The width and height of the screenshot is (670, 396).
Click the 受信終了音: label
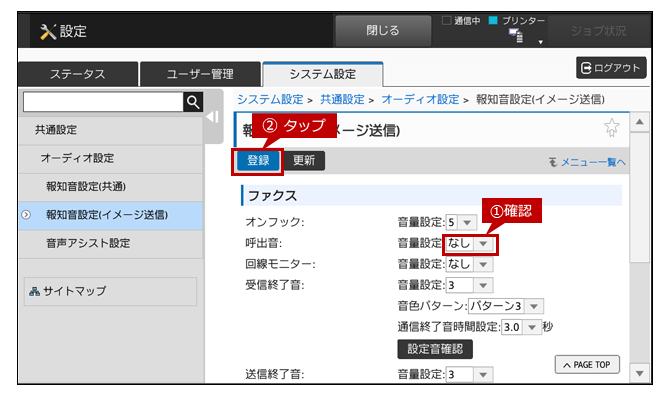[x=275, y=285]
